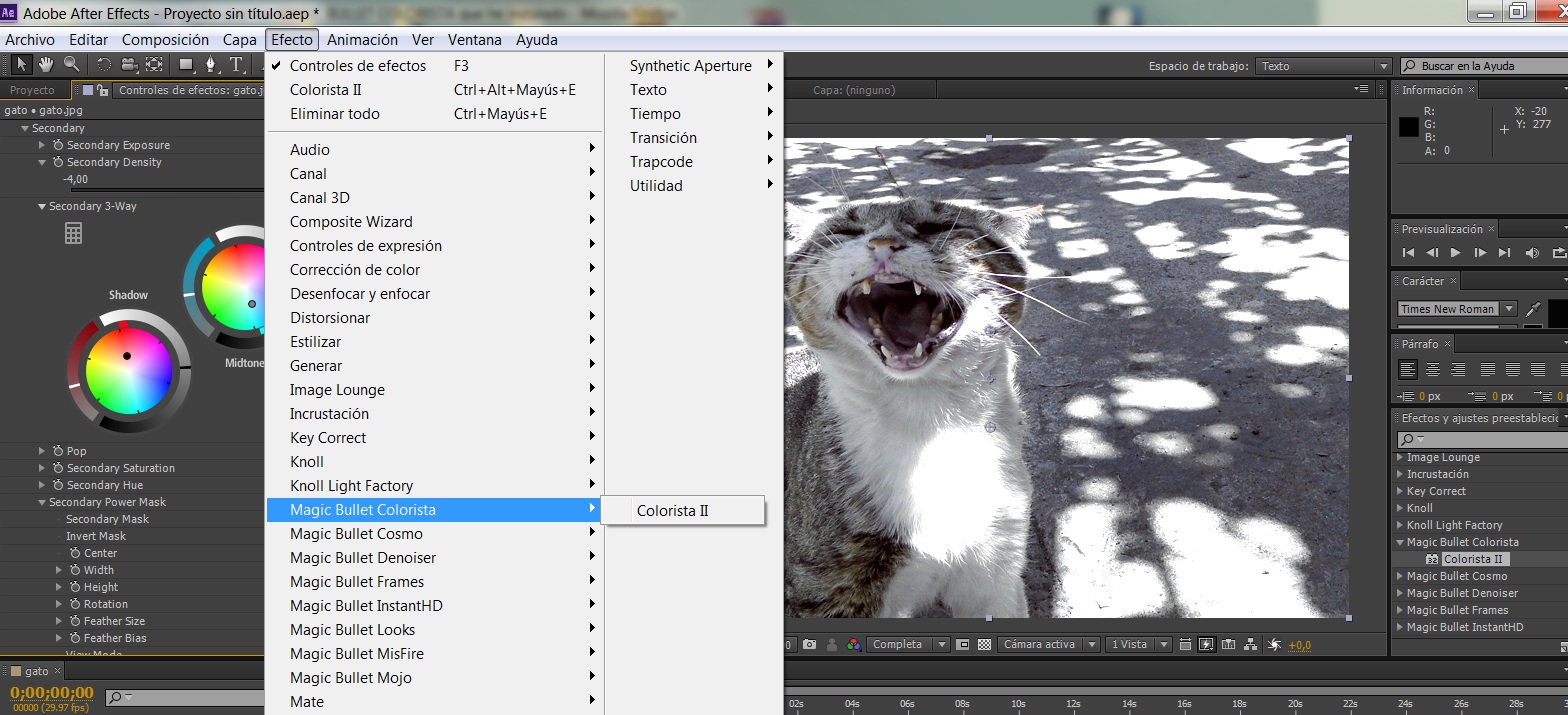Step forward one frame in Previsualización
This screenshot has height=715, width=1568.
(x=1480, y=253)
